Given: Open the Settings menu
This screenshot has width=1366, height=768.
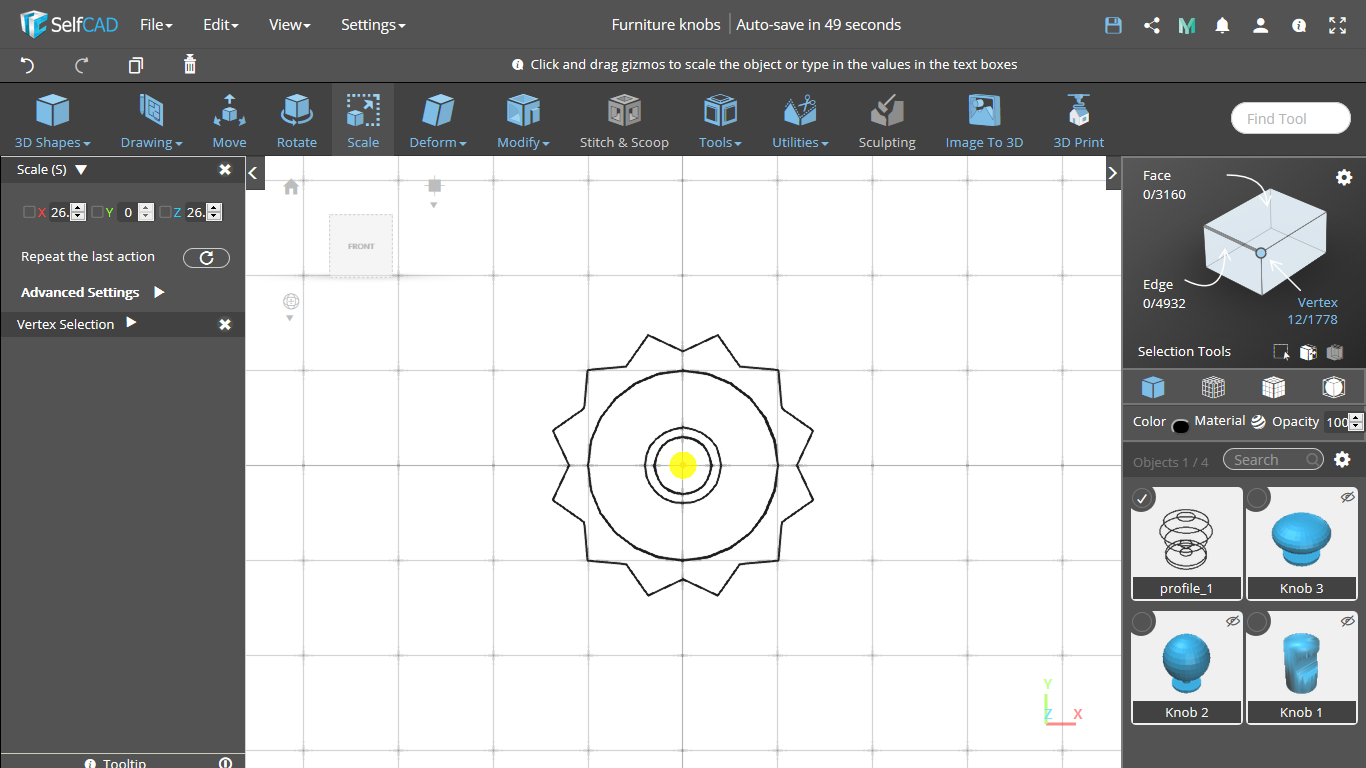Looking at the screenshot, I should click(x=373, y=25).
